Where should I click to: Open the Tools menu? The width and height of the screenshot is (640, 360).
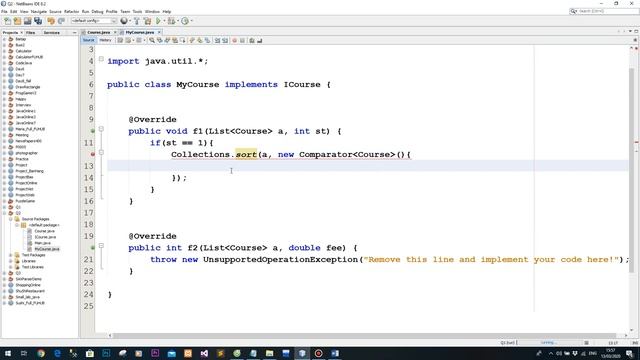(137, 11)
